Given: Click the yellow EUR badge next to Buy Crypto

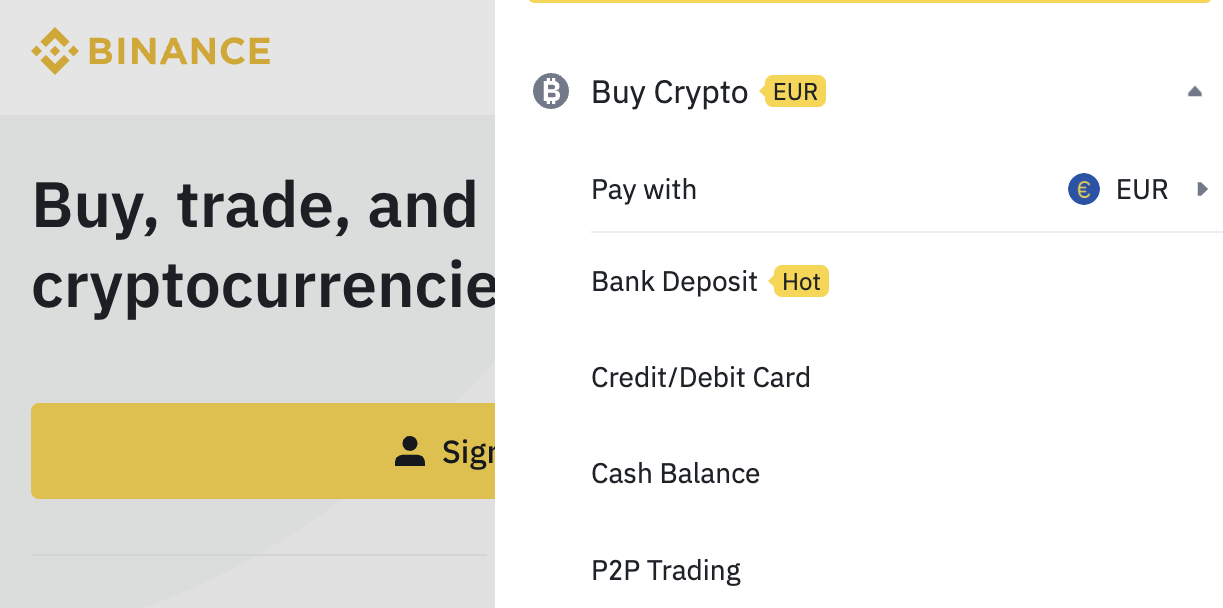Looking at the screenshot, I should pyautogui.click(x=795, y=92).
